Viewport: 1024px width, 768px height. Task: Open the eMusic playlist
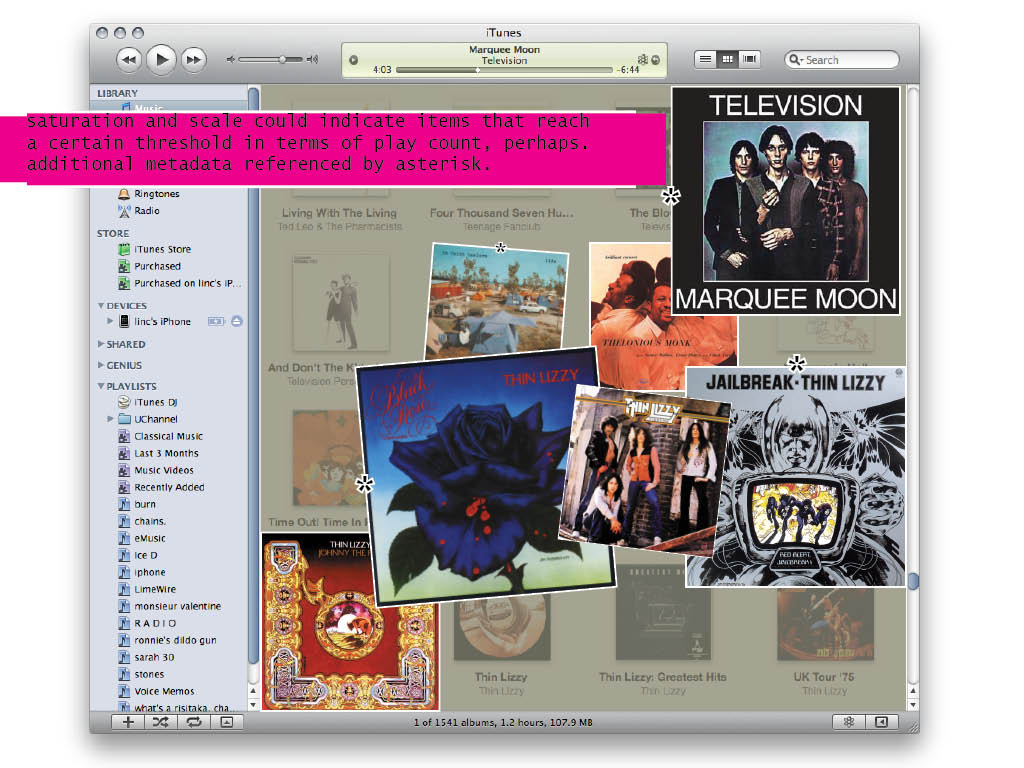tap(150, 538)
